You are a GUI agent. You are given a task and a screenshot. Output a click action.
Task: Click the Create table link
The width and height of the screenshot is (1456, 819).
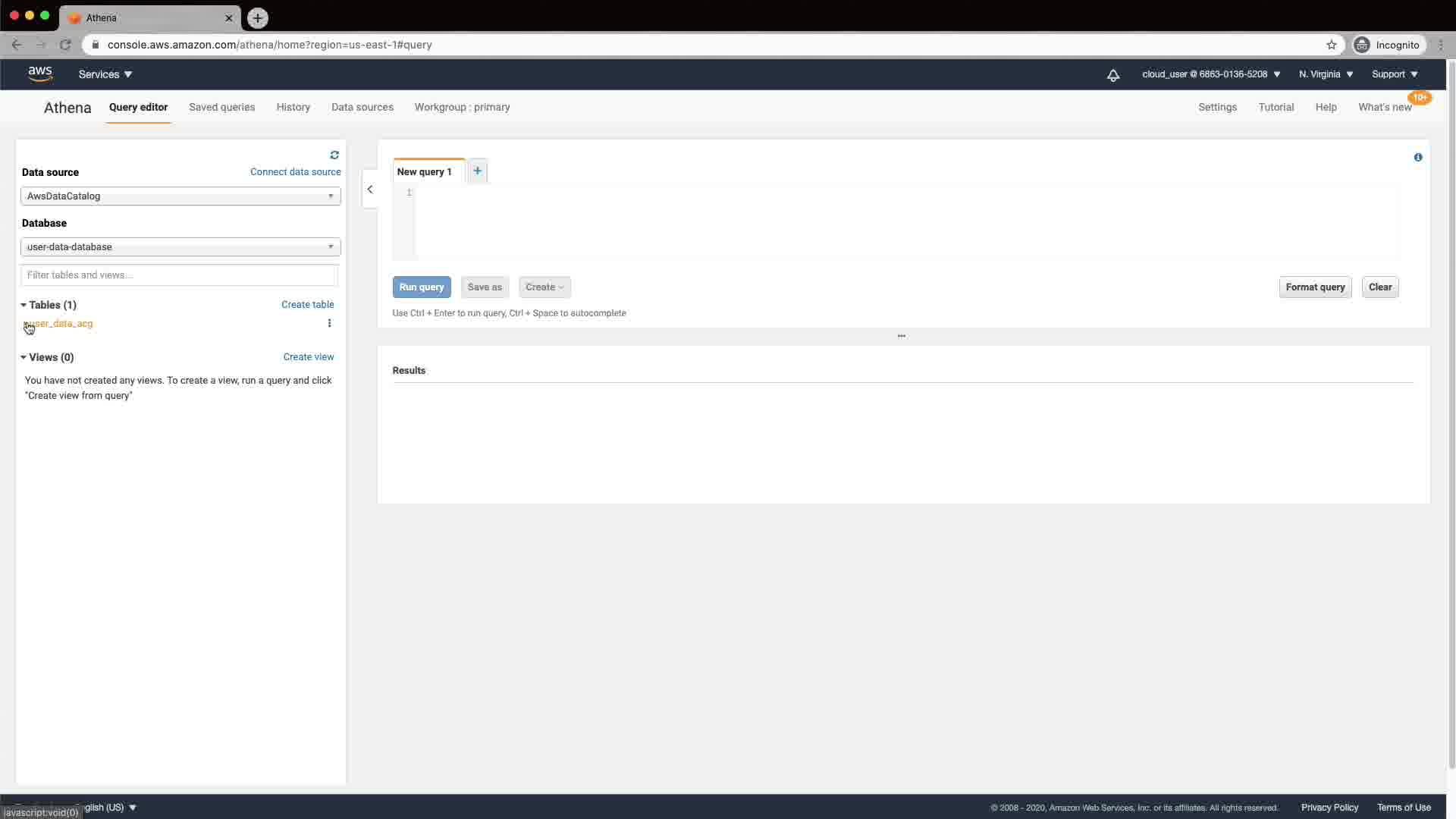click(307, 304)
